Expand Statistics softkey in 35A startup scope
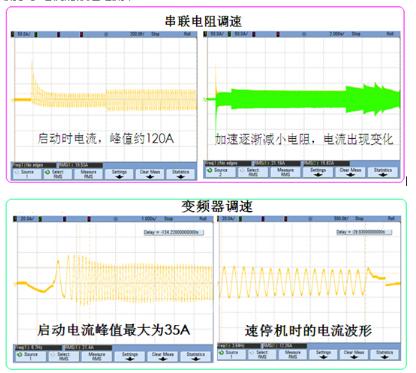 (x=196, y=356)
